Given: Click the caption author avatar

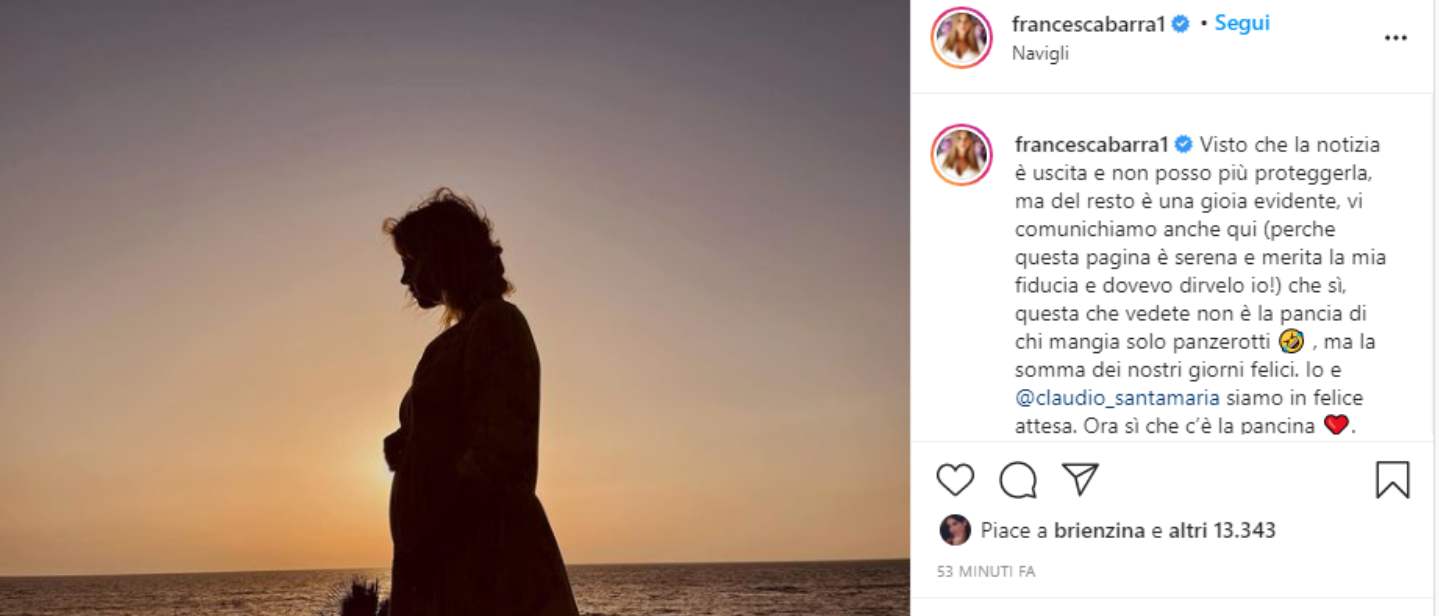Looking at the screenshot, I should 961,155.
